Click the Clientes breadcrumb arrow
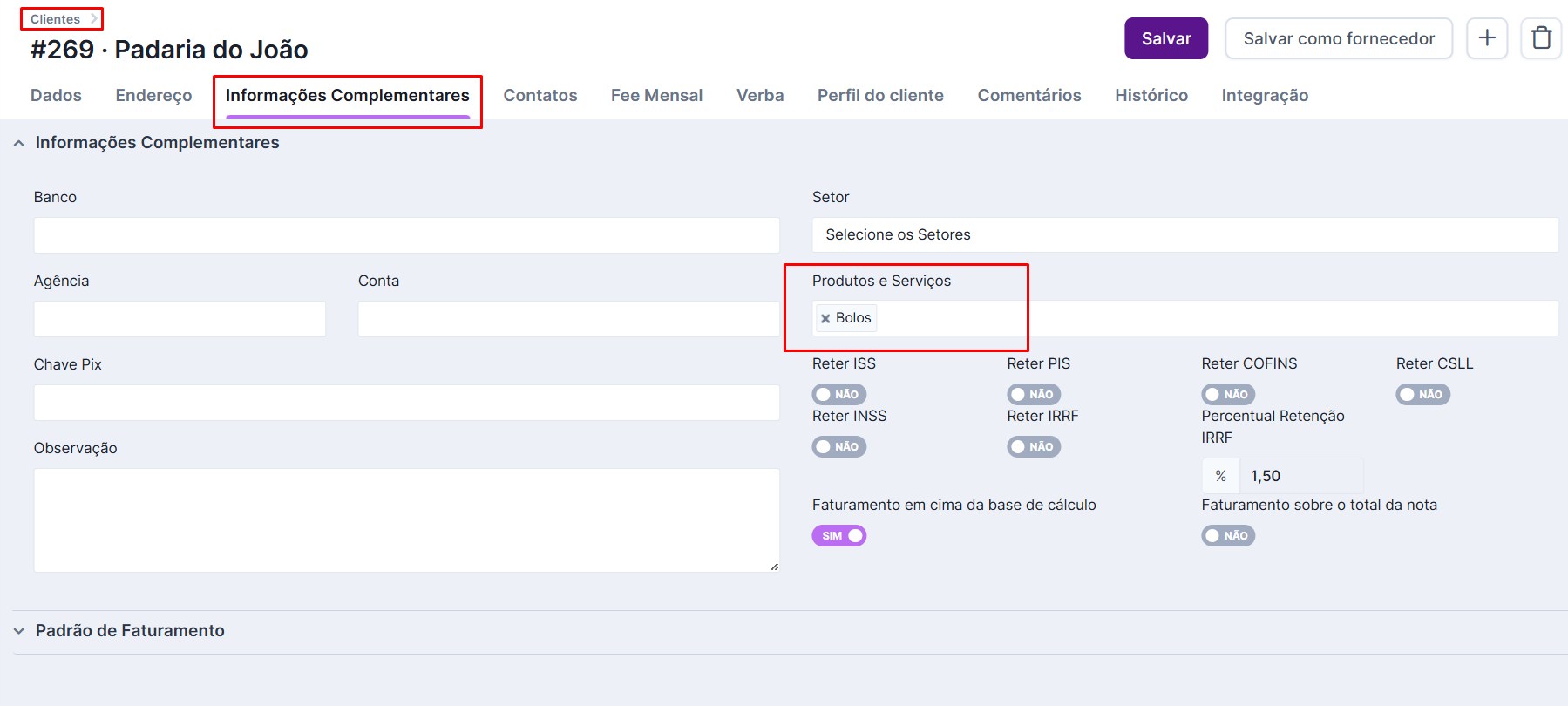 click(x=94, y=19)
